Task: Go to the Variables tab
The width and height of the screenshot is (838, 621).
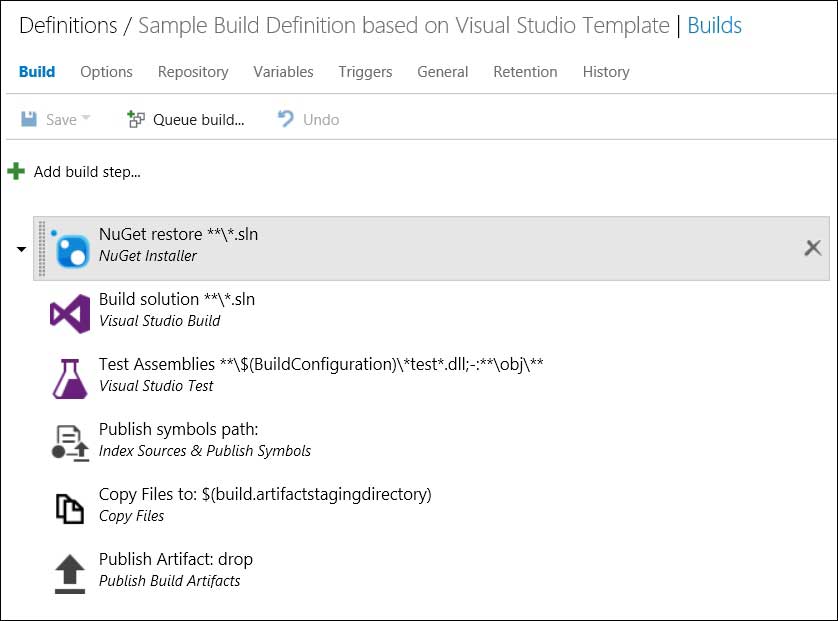Action: point(283,72)
